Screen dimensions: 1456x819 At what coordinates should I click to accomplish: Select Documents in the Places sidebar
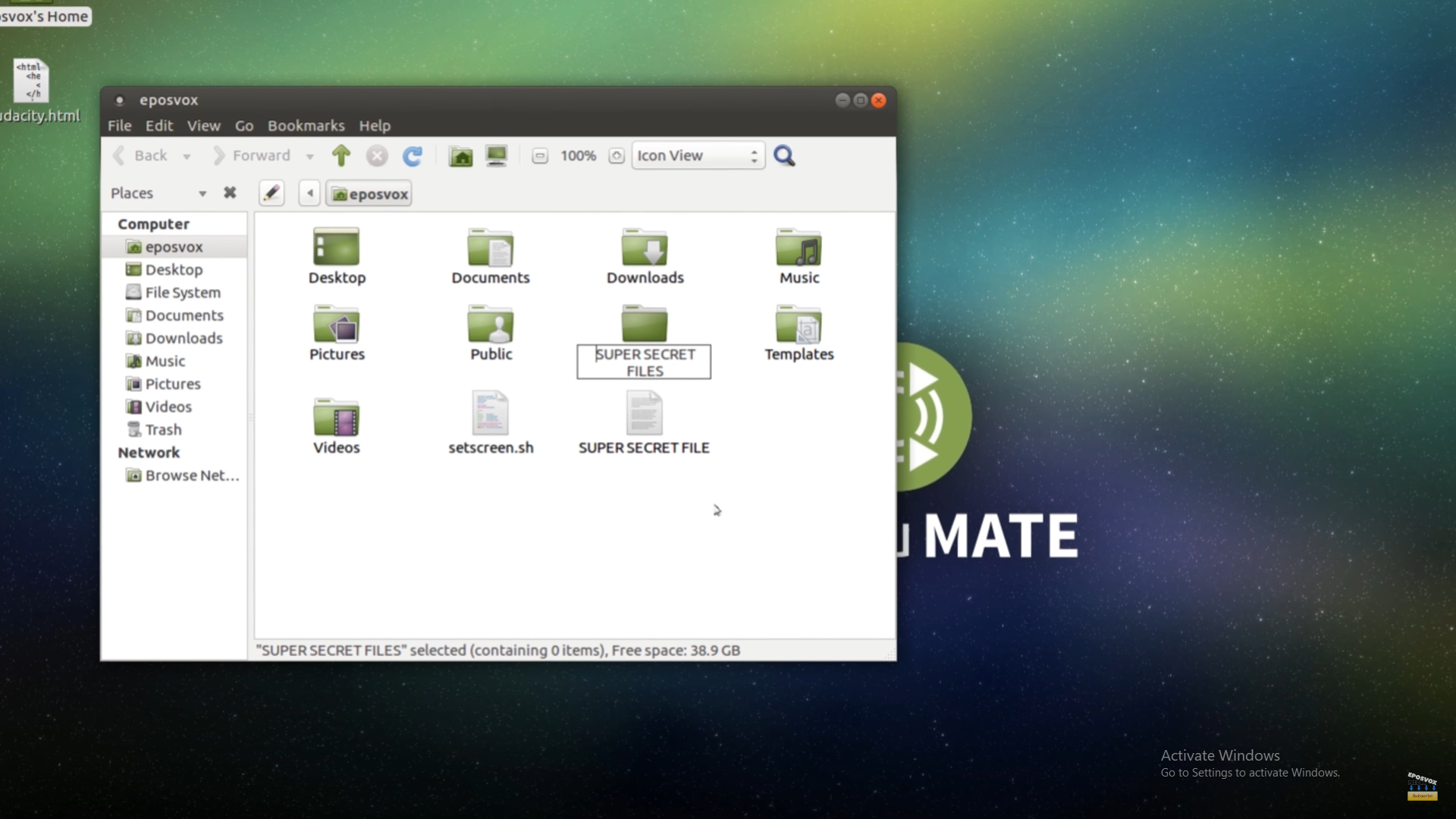point(174,315)
